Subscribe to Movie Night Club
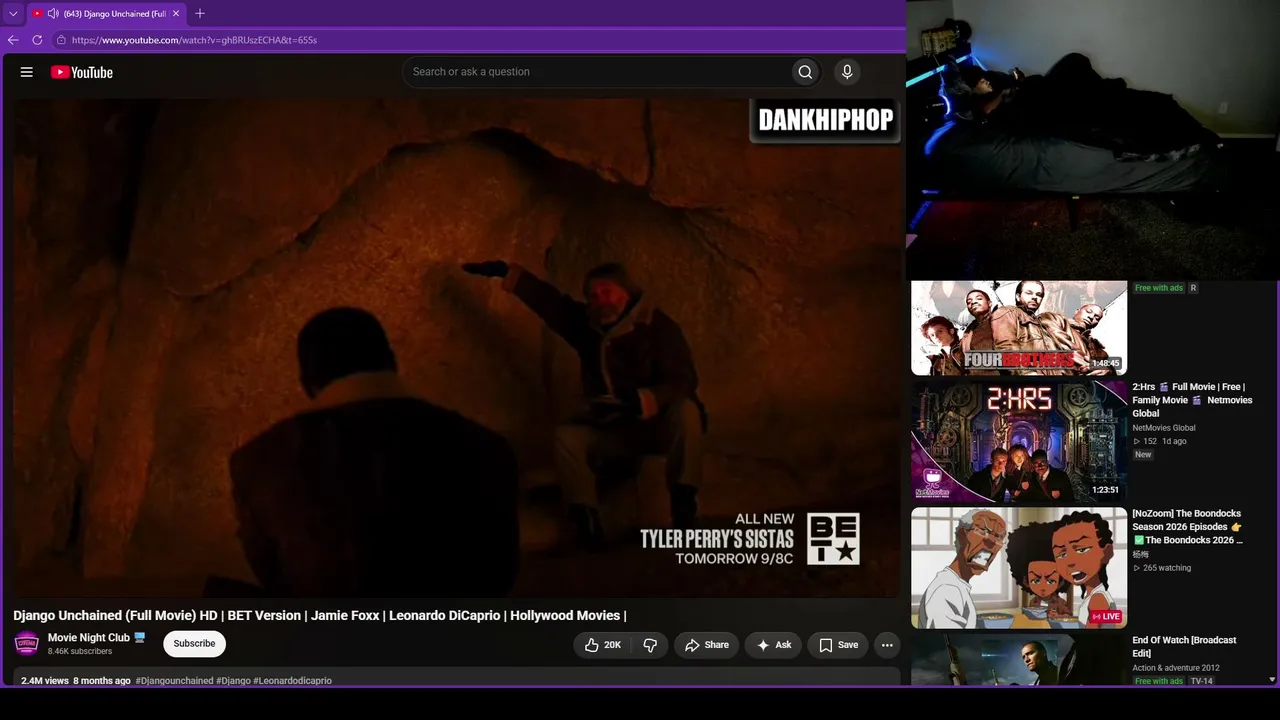This screenshot has width=1280, height=720. pos(194,644)
